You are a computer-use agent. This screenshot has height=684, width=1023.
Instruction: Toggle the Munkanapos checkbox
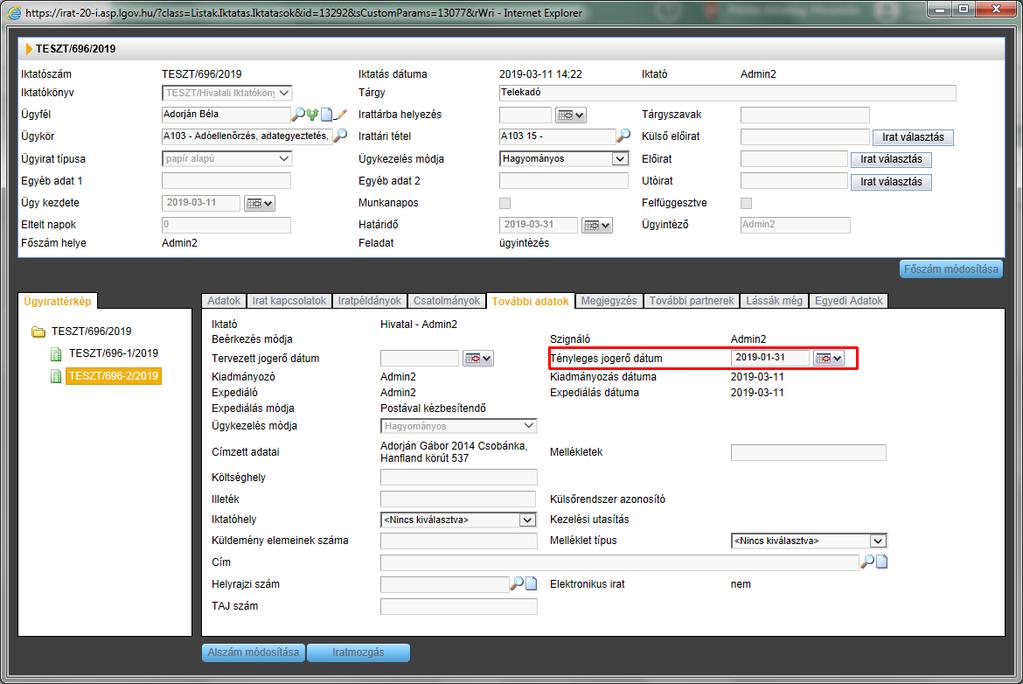[x=505, y=204]
